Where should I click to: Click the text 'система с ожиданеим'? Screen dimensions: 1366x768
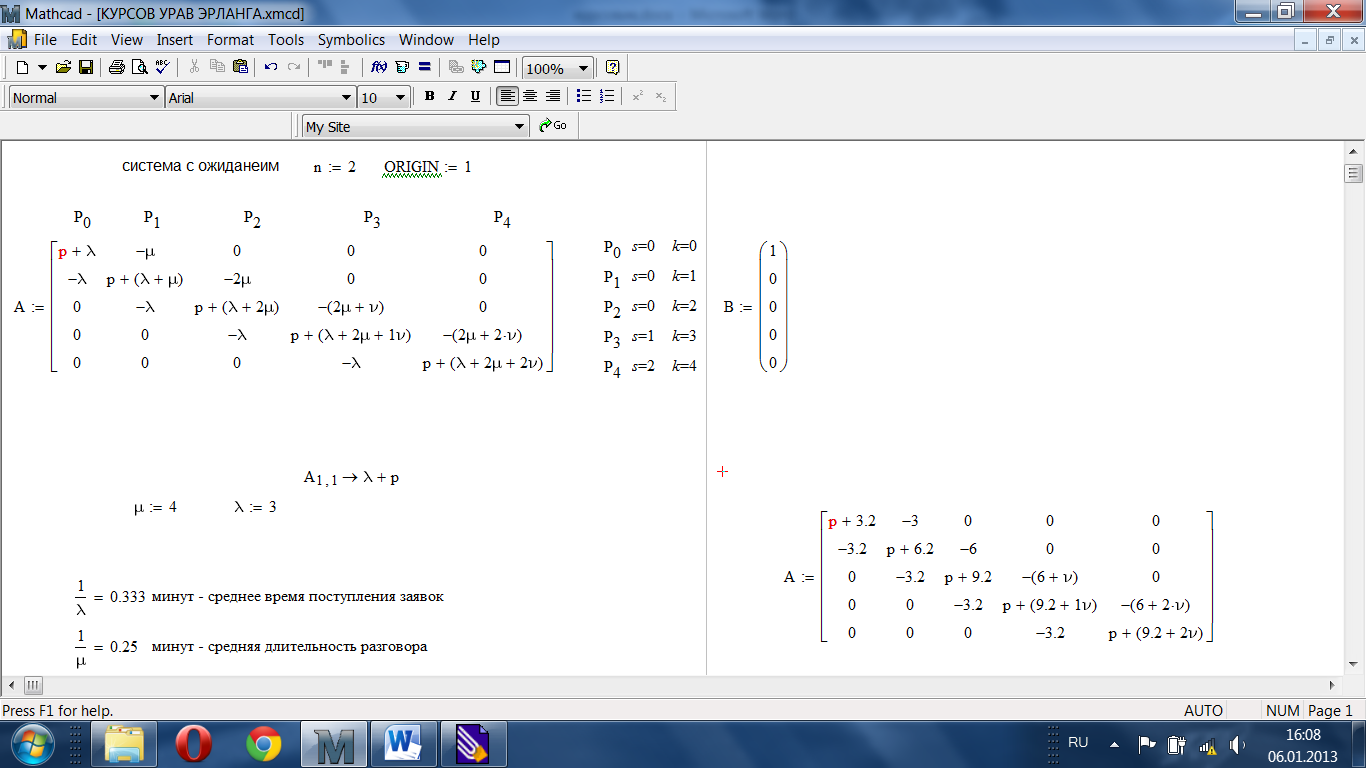[x=201, y=166]
